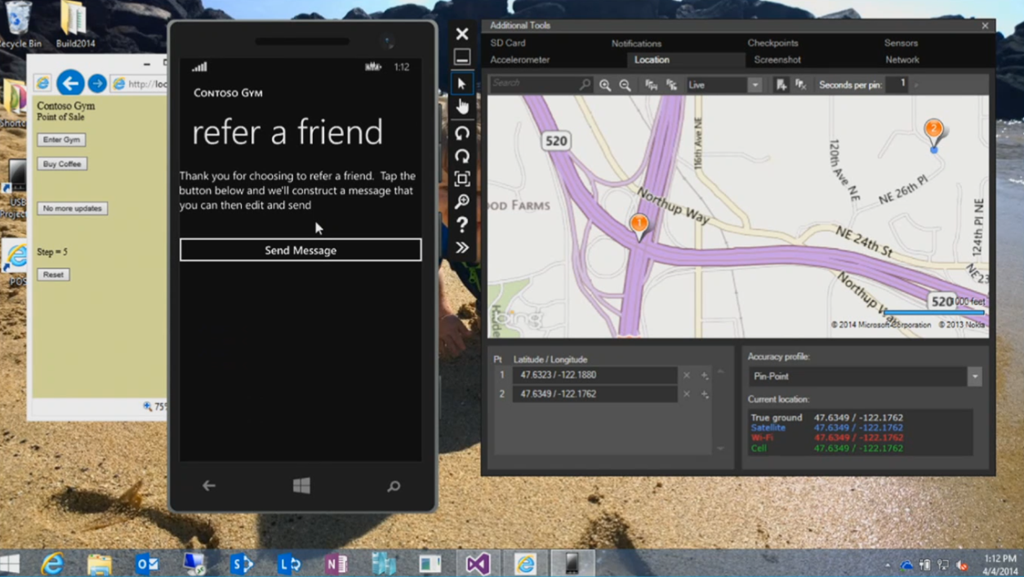
Task: Click the play route arrow after Seconds per pin
Action: 916,85
